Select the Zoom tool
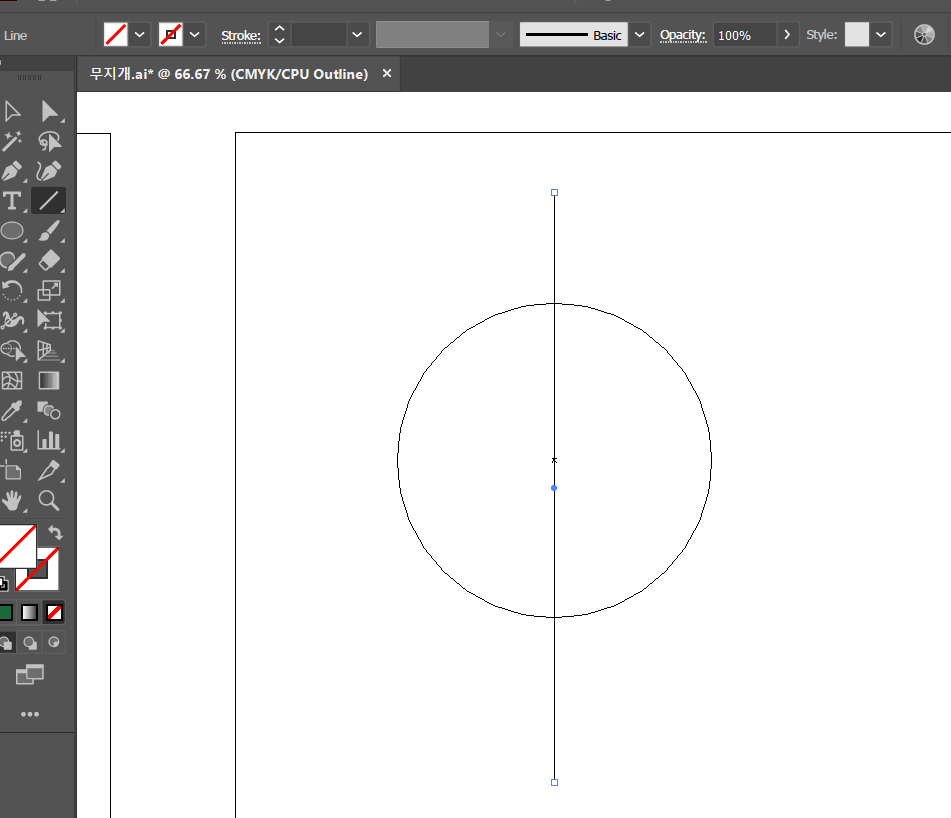The image size is (951, 818). [49, 500]
